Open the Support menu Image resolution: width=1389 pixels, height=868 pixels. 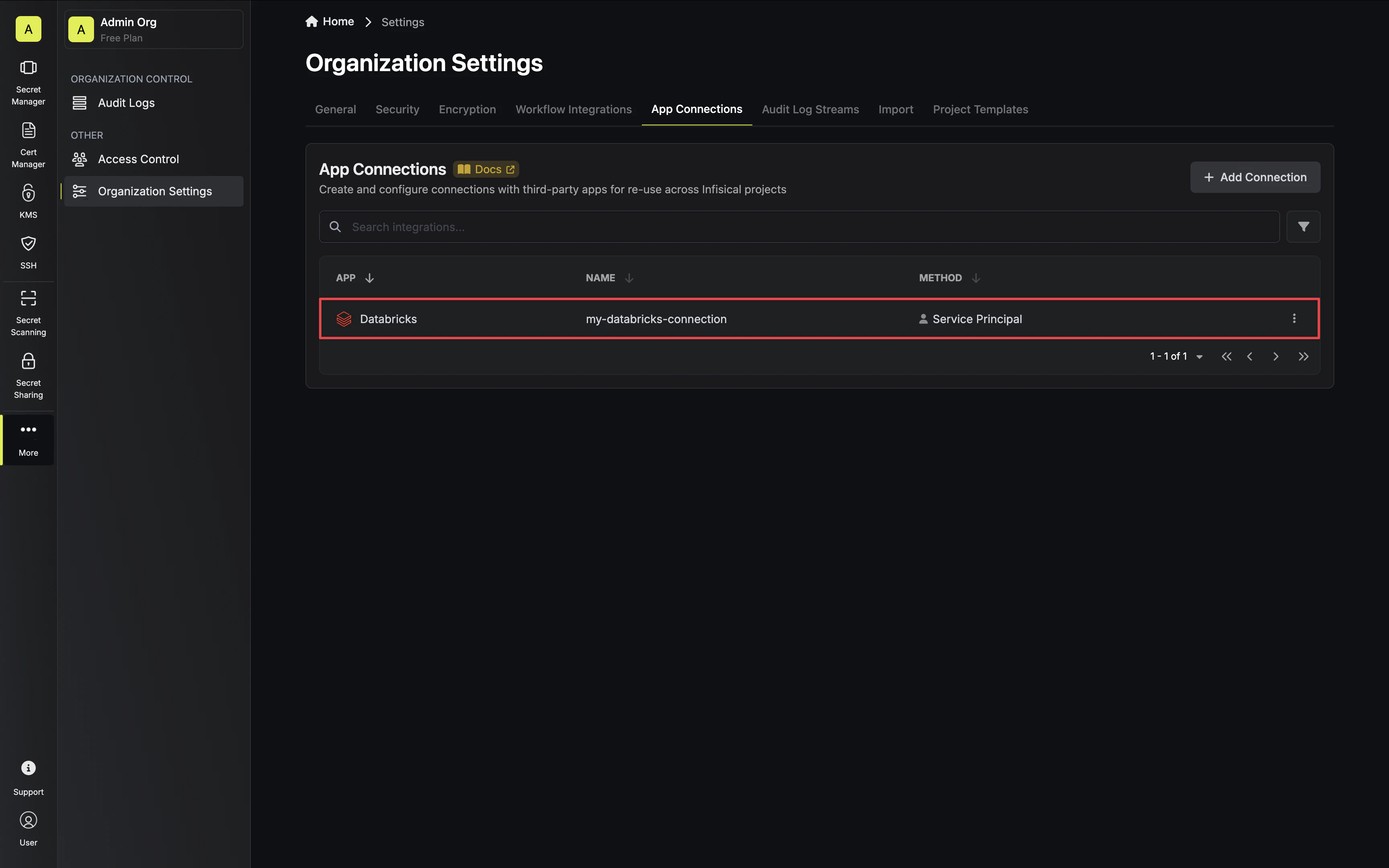point(28,778)
